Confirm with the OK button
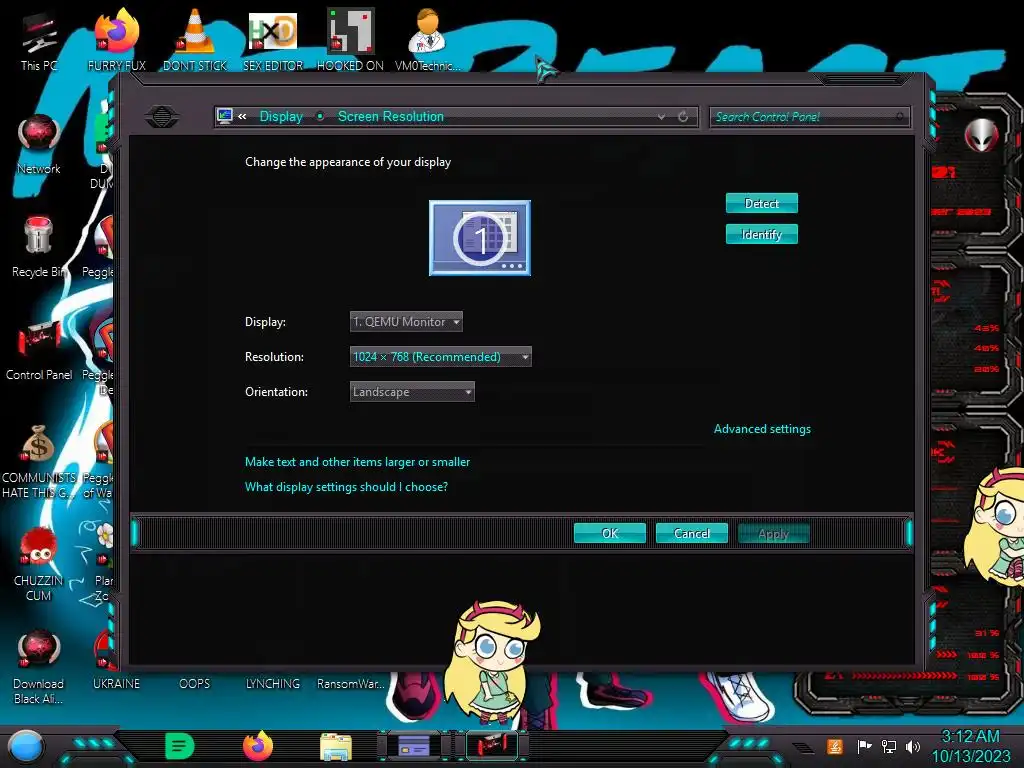1024x768 pixels. pyautogui.click(x=610, y=534)
